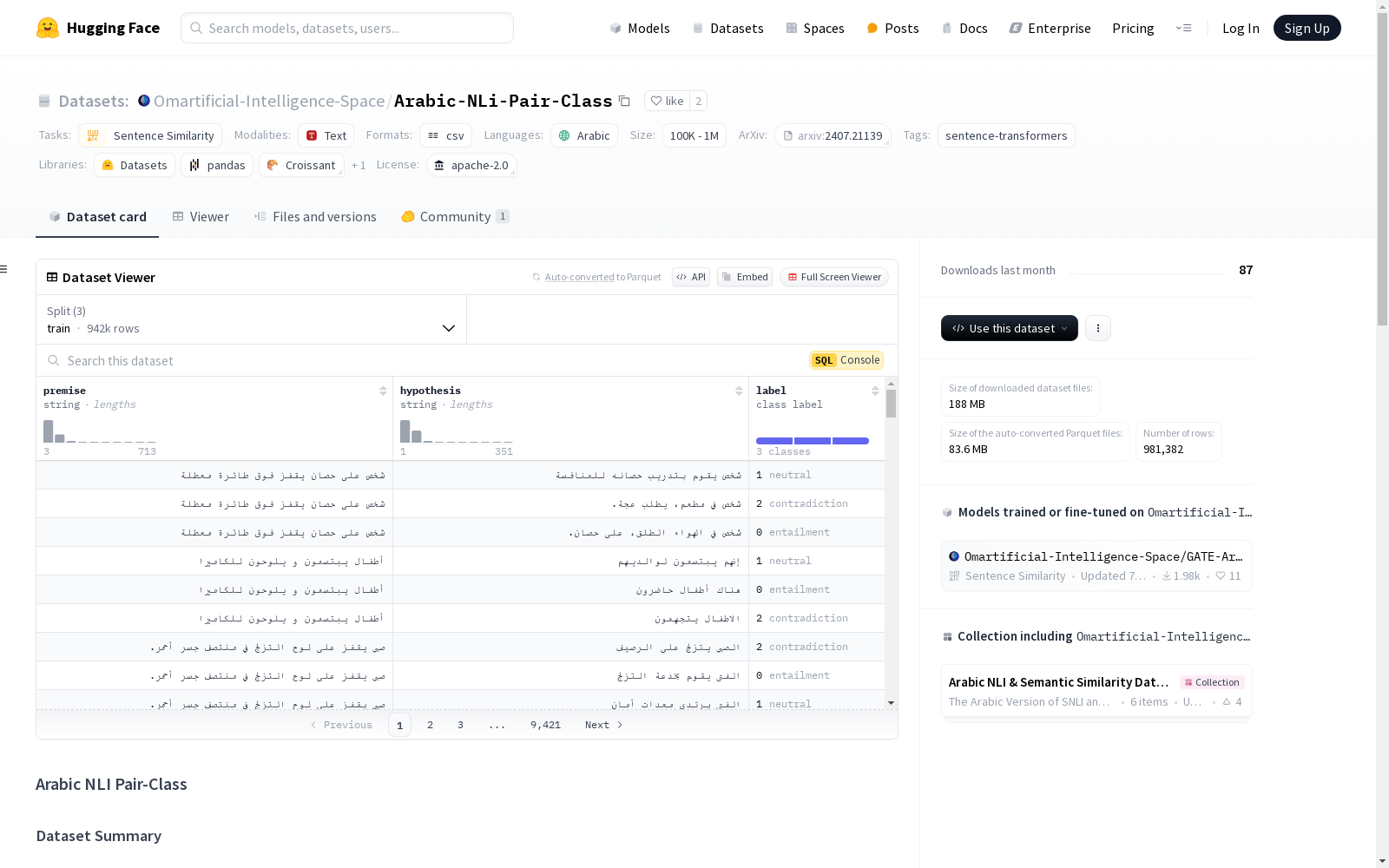
Task: Go to page 2 of the dataset
Action: point(430,725)
